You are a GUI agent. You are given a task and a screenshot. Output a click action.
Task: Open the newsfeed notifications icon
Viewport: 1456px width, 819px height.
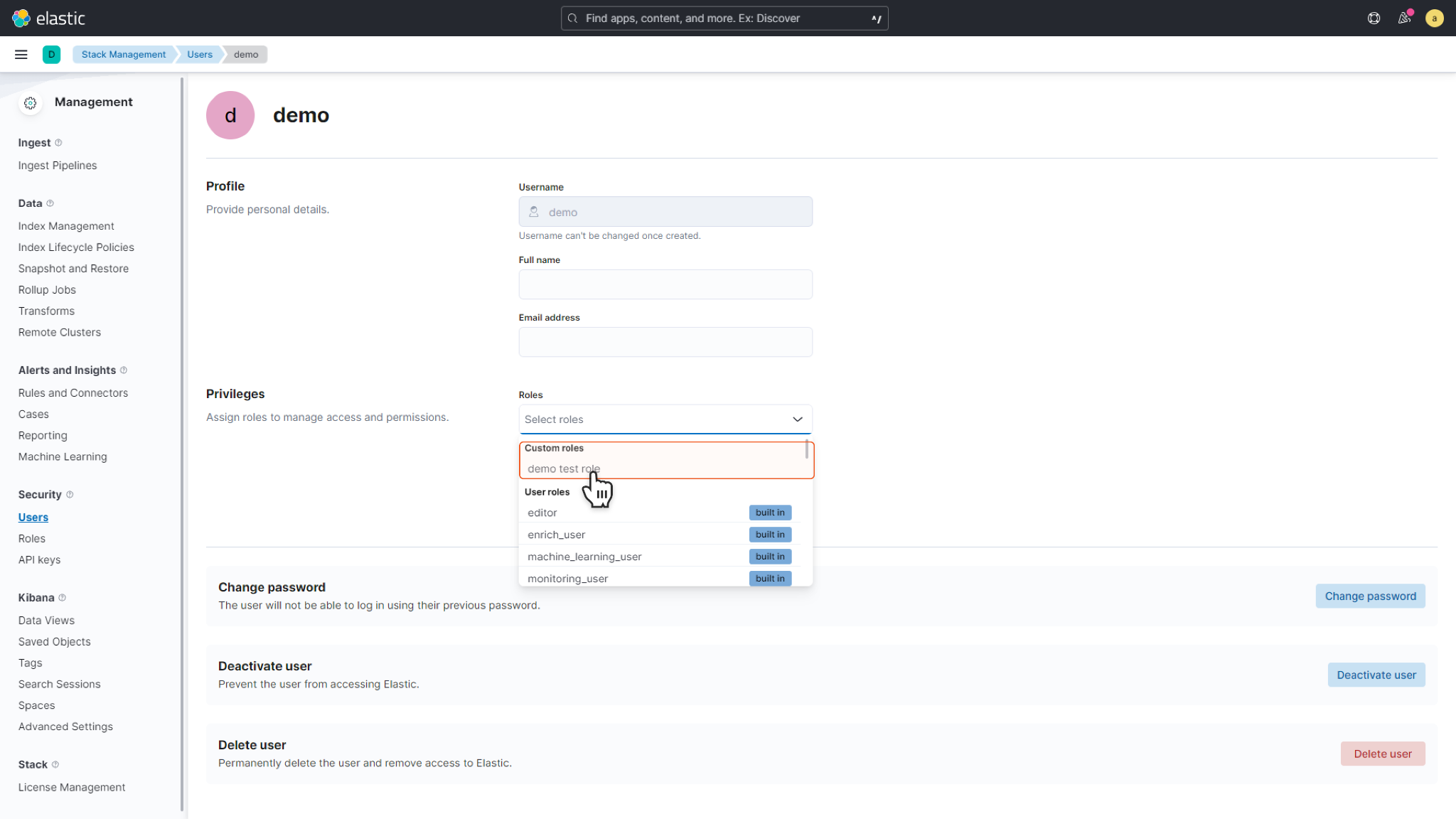pos(1404,18)
